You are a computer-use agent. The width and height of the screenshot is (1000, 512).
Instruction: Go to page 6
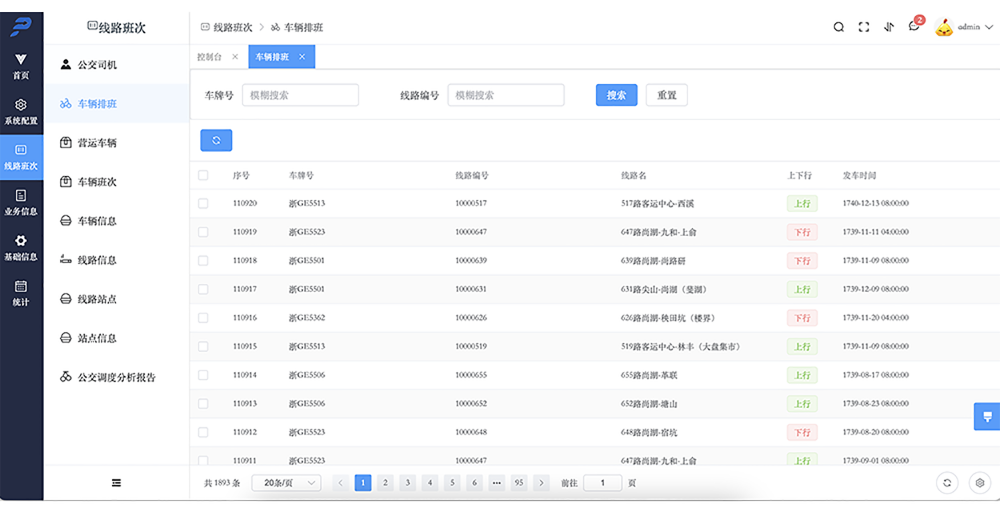pos(474,483)
